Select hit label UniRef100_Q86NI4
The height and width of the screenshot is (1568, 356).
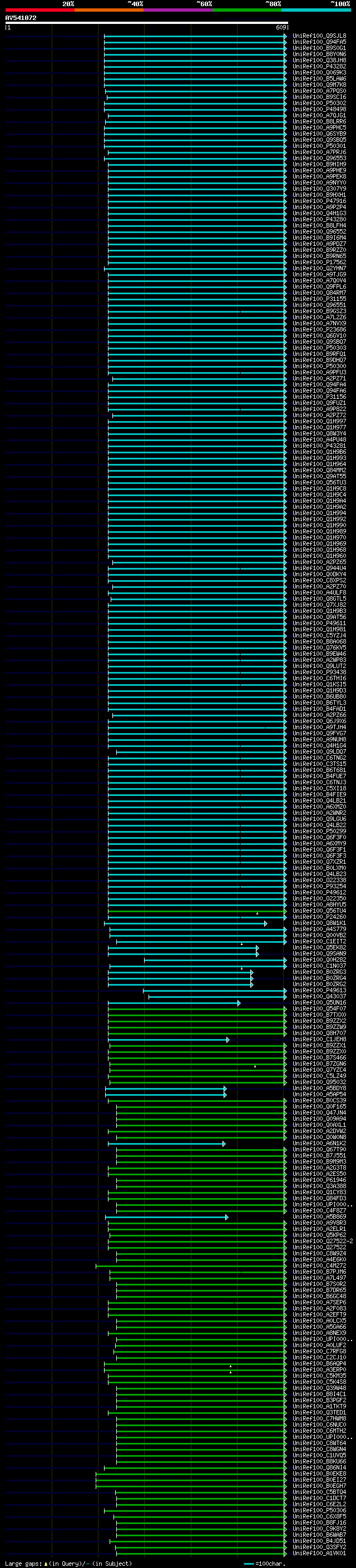click(x=319, y=1467)
